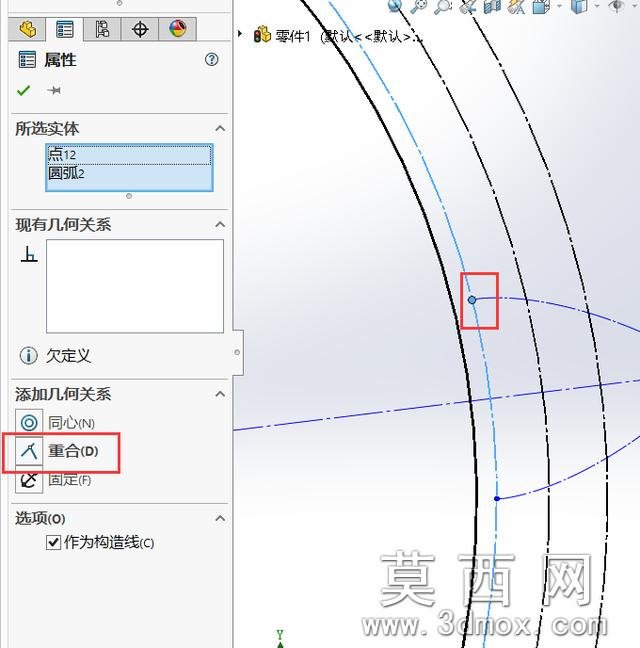Click the panel collapse handle beside the graphics area
Screen dimensions: 640x648
click(237, 353)
